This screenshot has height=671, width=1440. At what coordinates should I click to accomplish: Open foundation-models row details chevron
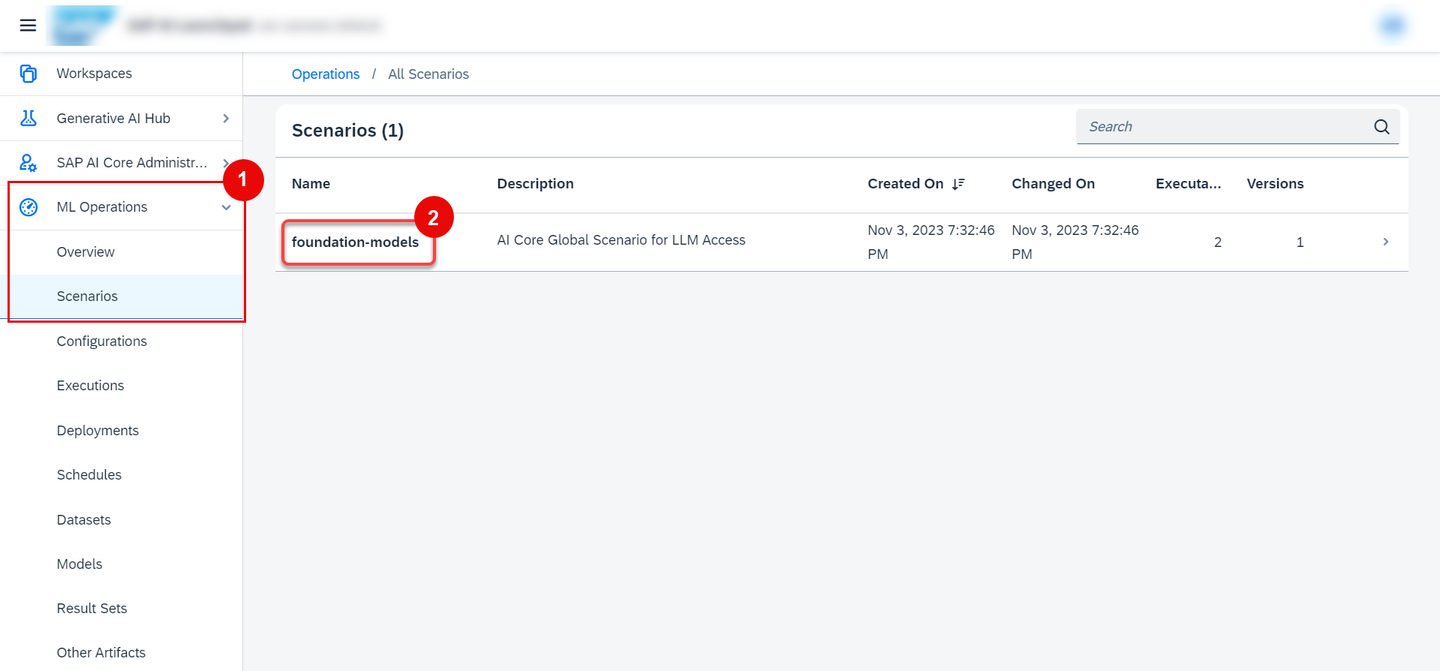click(1385, 242)
